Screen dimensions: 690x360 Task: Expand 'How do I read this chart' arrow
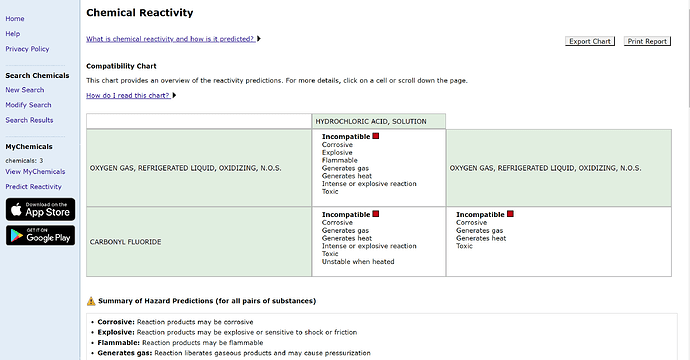[x=174, y=95]
